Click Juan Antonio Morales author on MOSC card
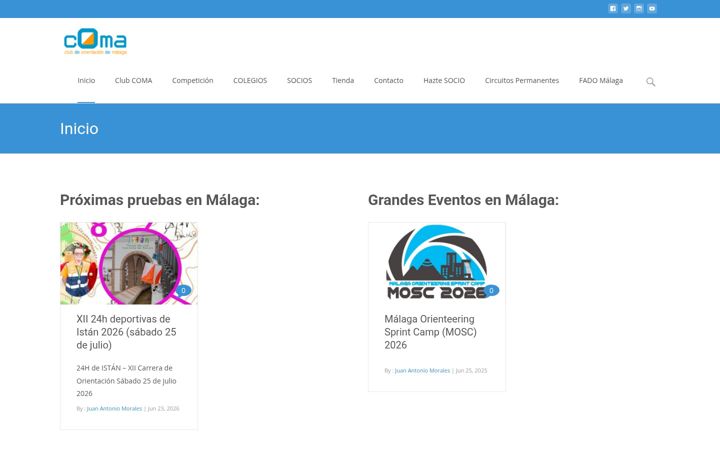The height and width of the screenshot is (450, 720). point(422,371)
